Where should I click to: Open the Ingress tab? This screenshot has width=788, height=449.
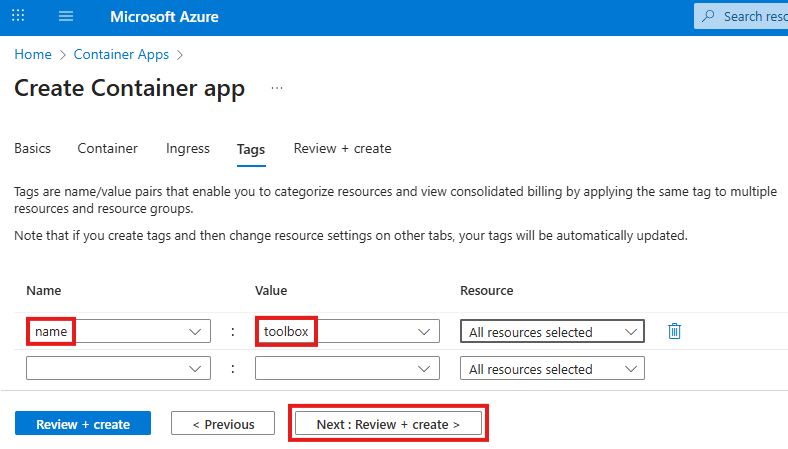point(188,148)
